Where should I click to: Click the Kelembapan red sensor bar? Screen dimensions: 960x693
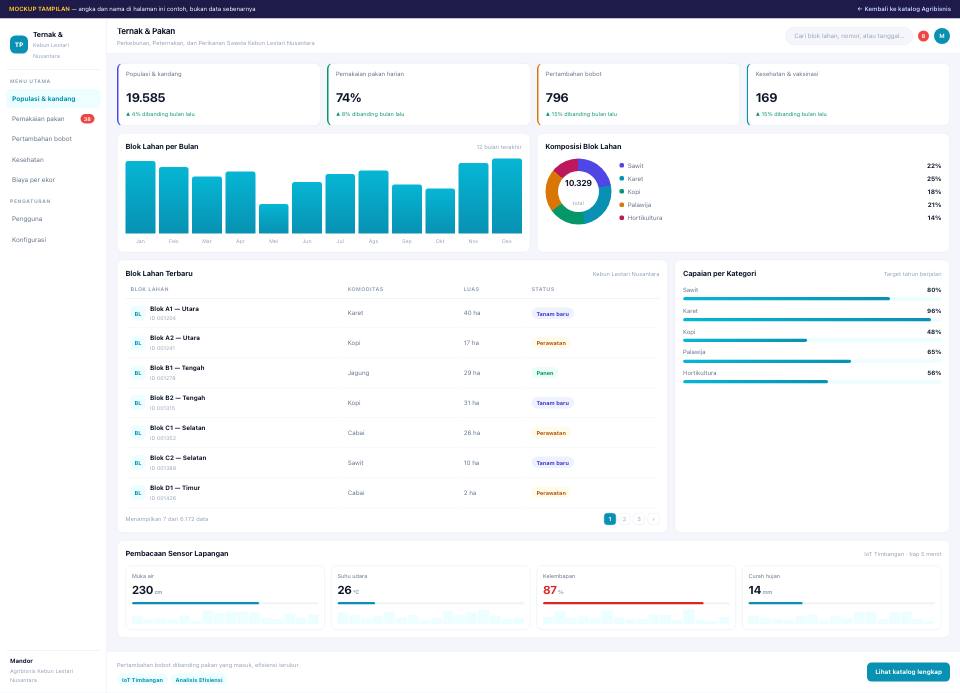pyautogui.click(x=636, y=603)
